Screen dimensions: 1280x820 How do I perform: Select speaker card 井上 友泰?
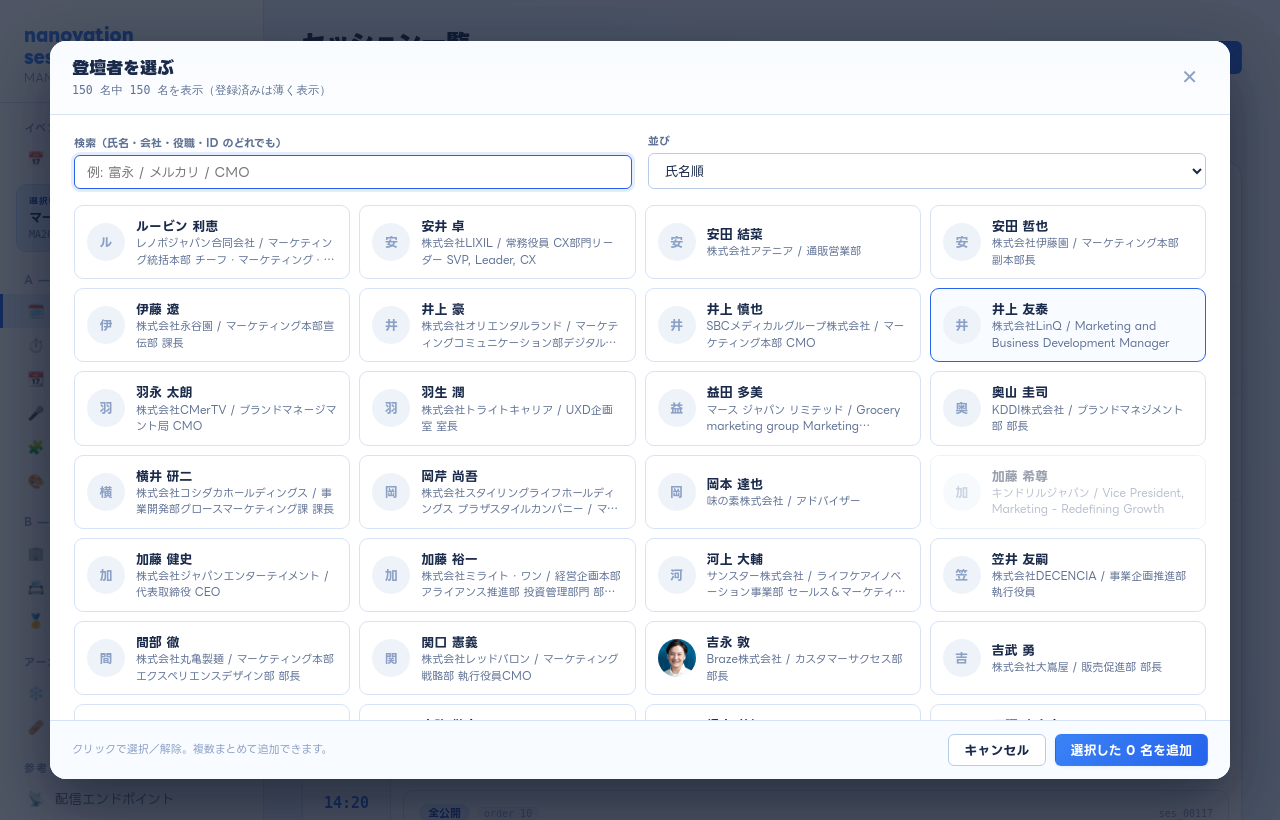coord(1068,325)
